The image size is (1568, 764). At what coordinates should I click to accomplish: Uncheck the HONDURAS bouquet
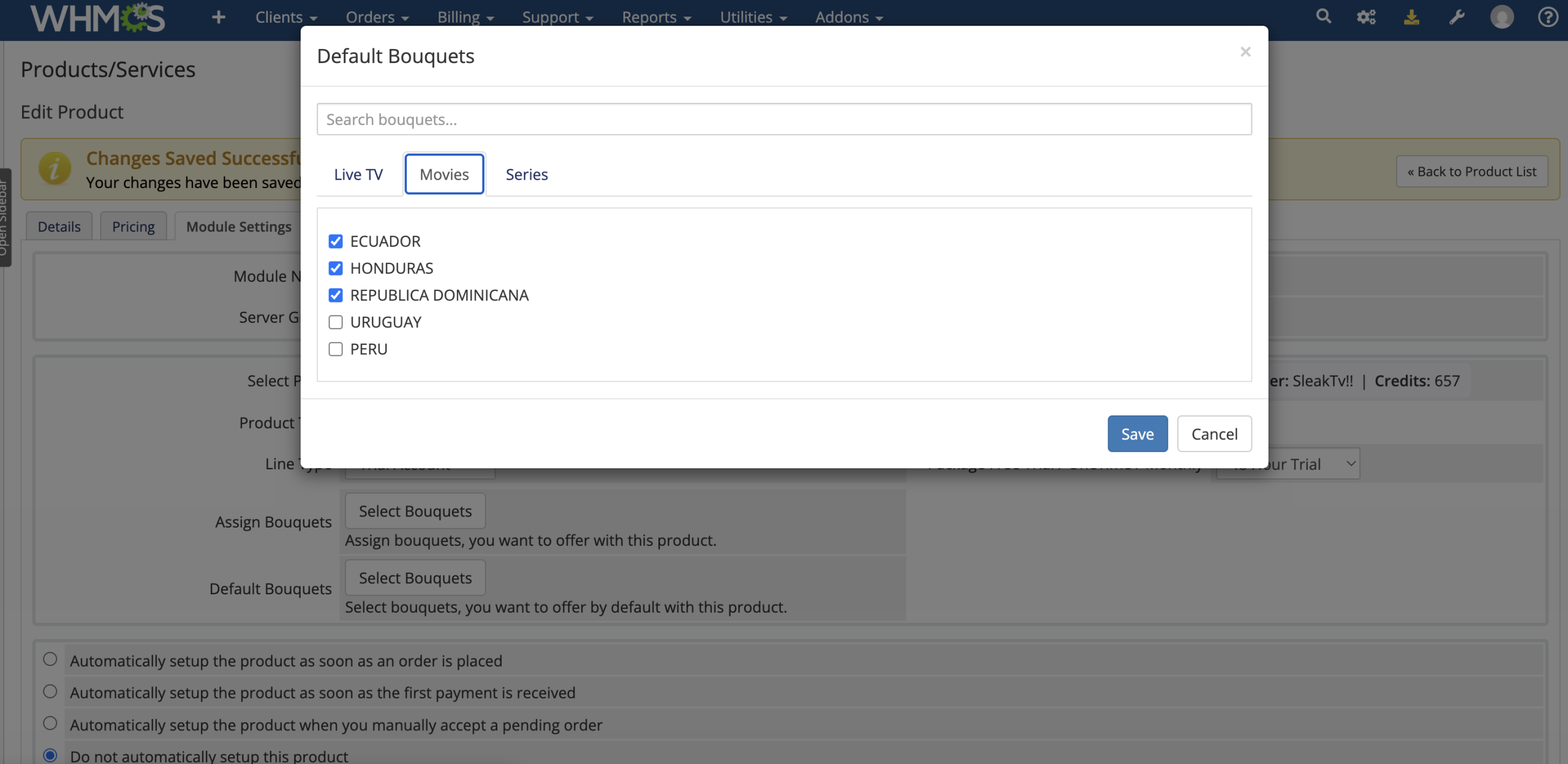click(336, 268)
